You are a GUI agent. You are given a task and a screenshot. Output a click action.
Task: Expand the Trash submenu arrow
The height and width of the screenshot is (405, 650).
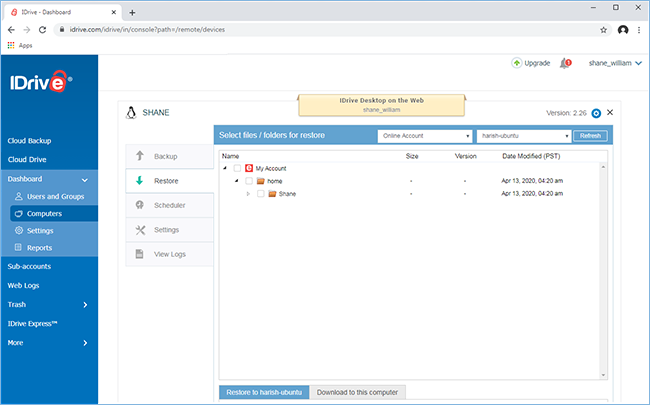pyautogui.click(x=85, y=305)
